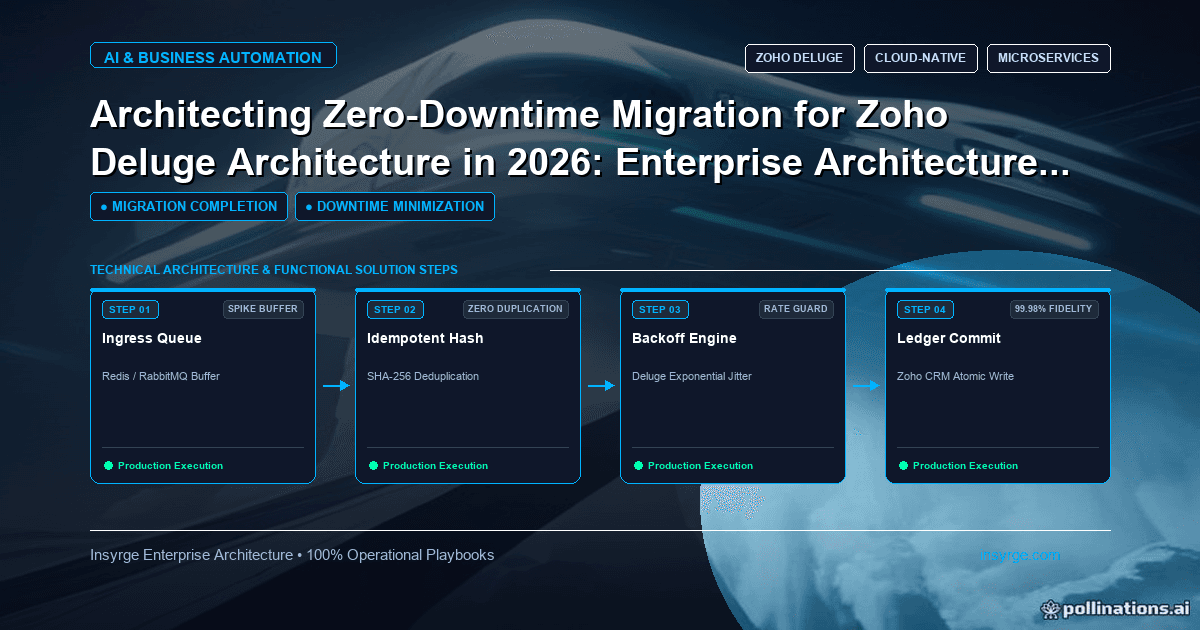Screen dimensions: 1200x630
Task: Click the STEP 03 badge
Action: coord(660,309)
